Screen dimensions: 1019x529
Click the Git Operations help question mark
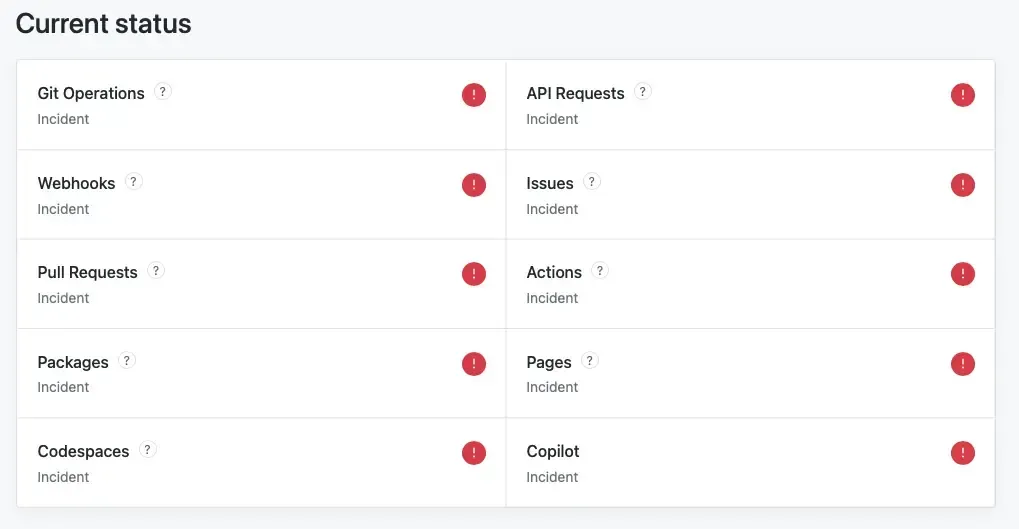click(164, 91)
